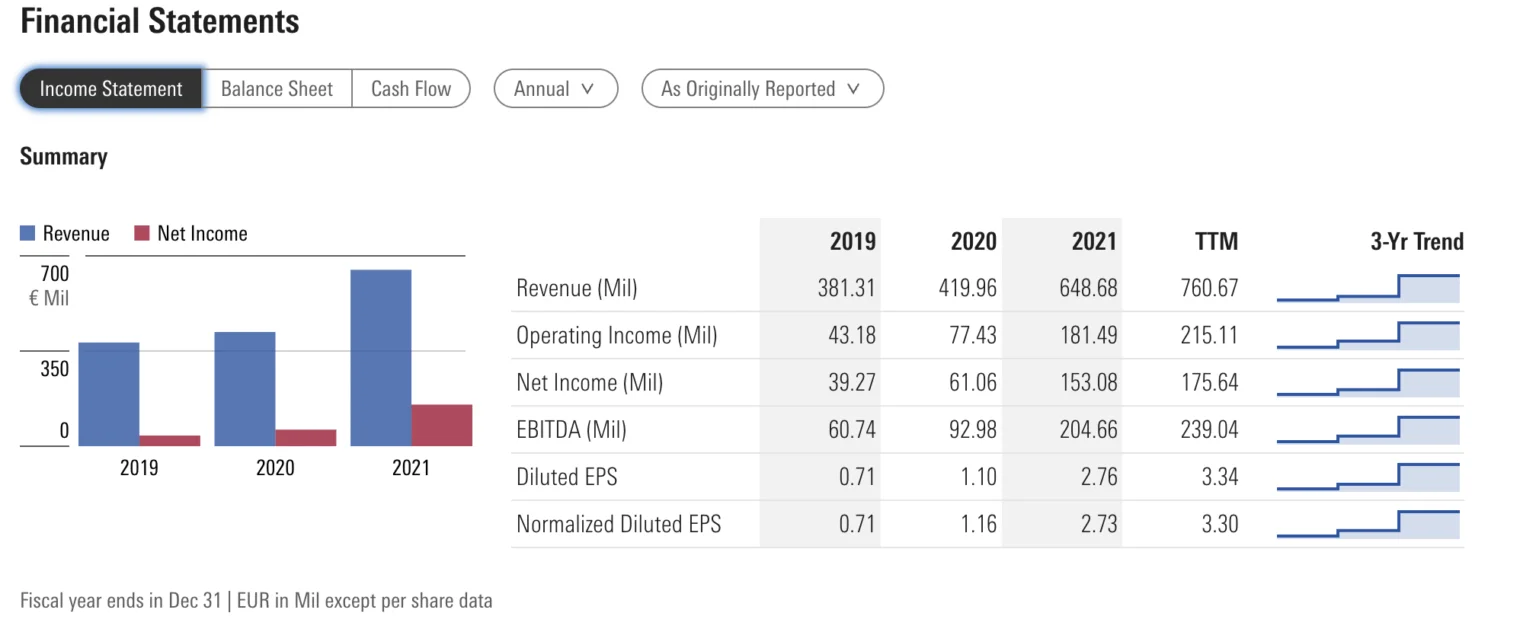Click the blue Revenue legend swatch
1536x632 pixels.
28,234
